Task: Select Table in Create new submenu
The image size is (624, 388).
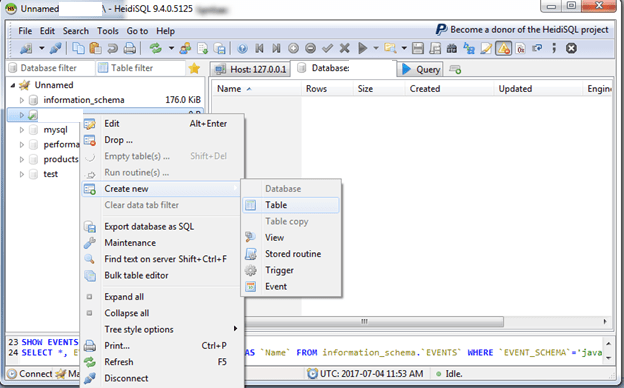Action: pos(291,205)
